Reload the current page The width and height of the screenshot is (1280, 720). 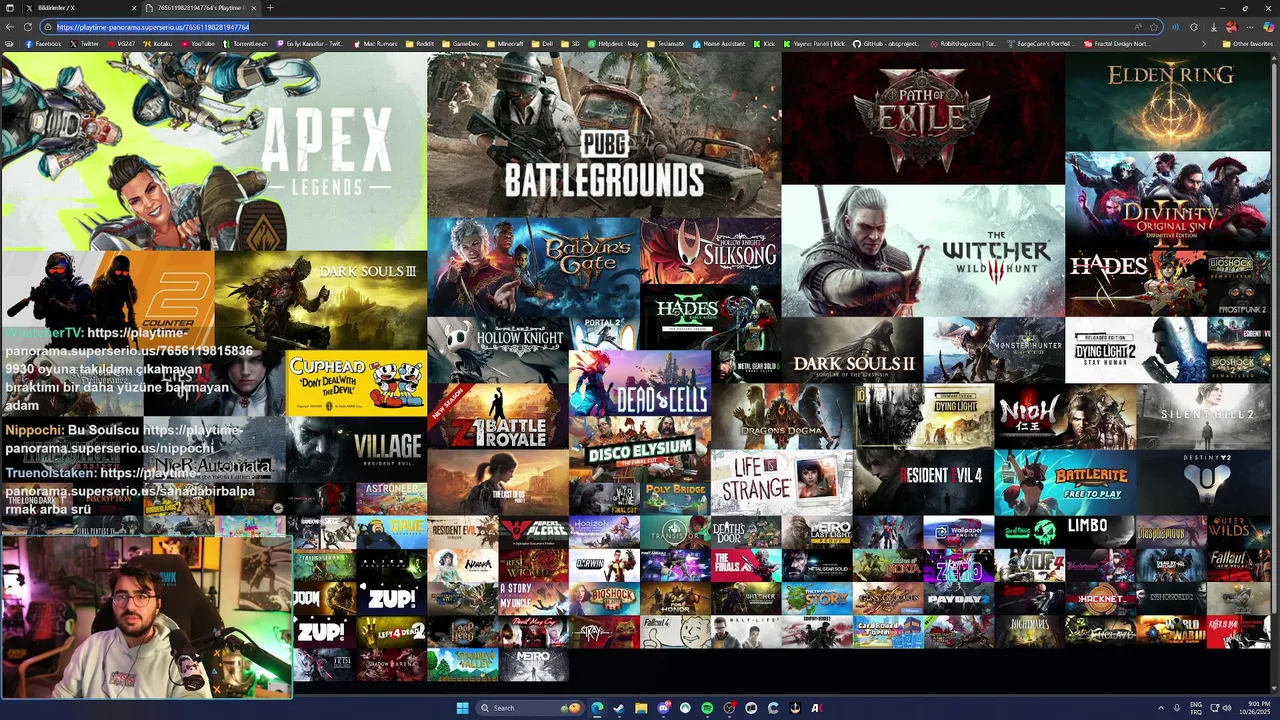27,27
